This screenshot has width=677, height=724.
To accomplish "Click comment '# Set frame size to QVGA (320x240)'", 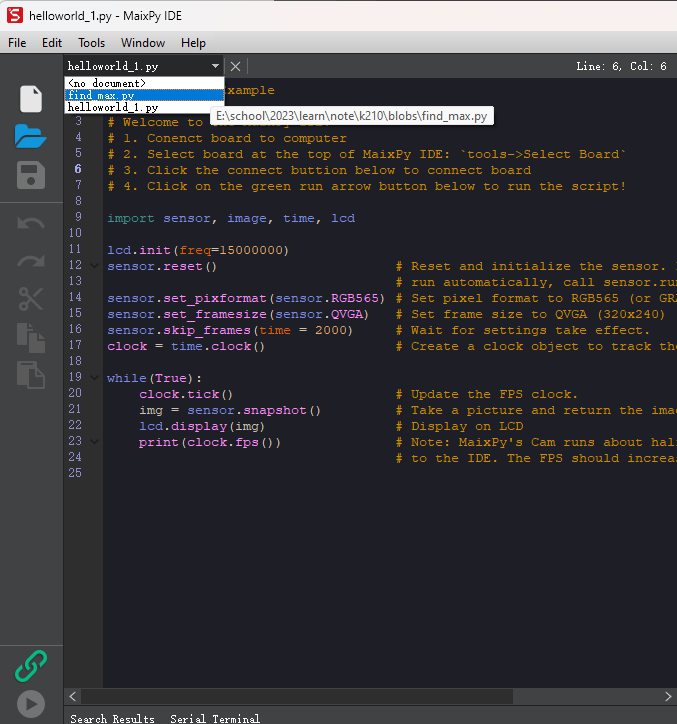I will (530, 314).
